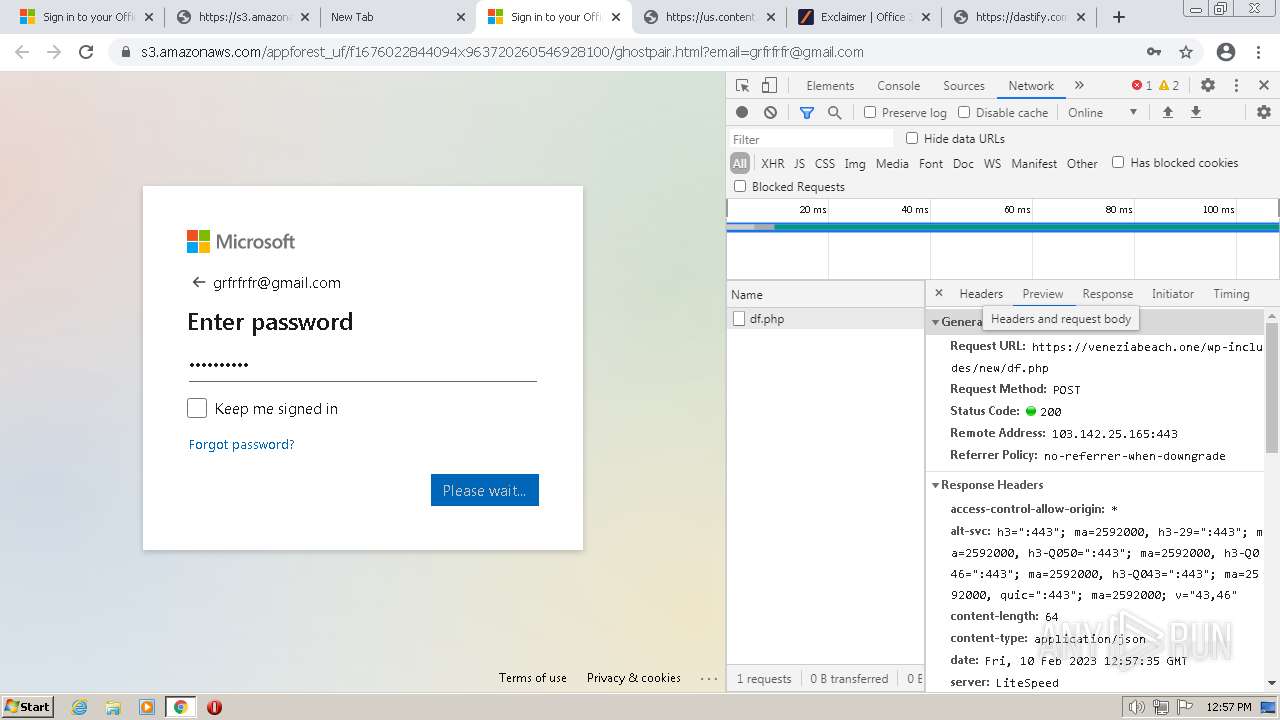The image size is (1280, 720).
Task: Open Chrome three-dot menu
Action: point(1259,52)
